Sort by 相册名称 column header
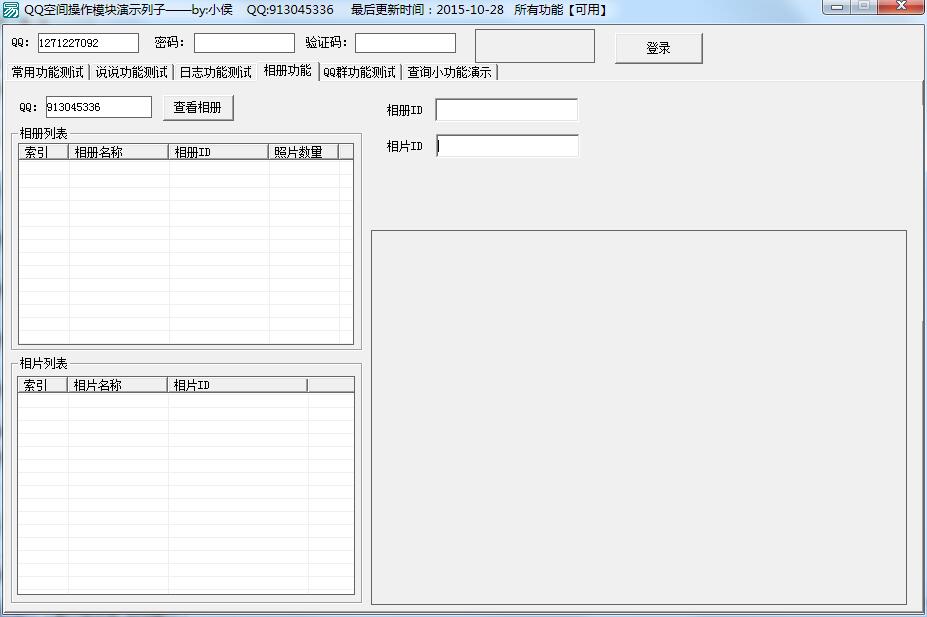The image size is (927, 617). pyautogui.click(x=118, y=152)
